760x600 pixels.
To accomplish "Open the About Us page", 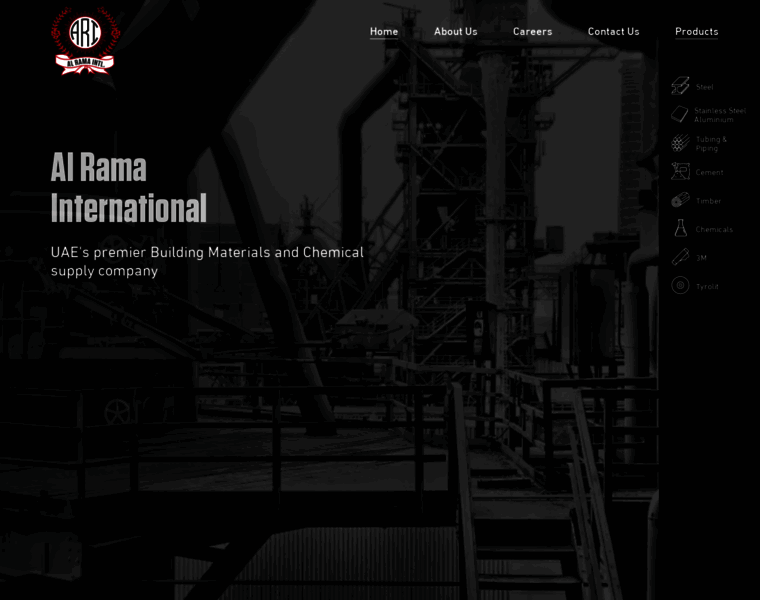I will point(456,32).
